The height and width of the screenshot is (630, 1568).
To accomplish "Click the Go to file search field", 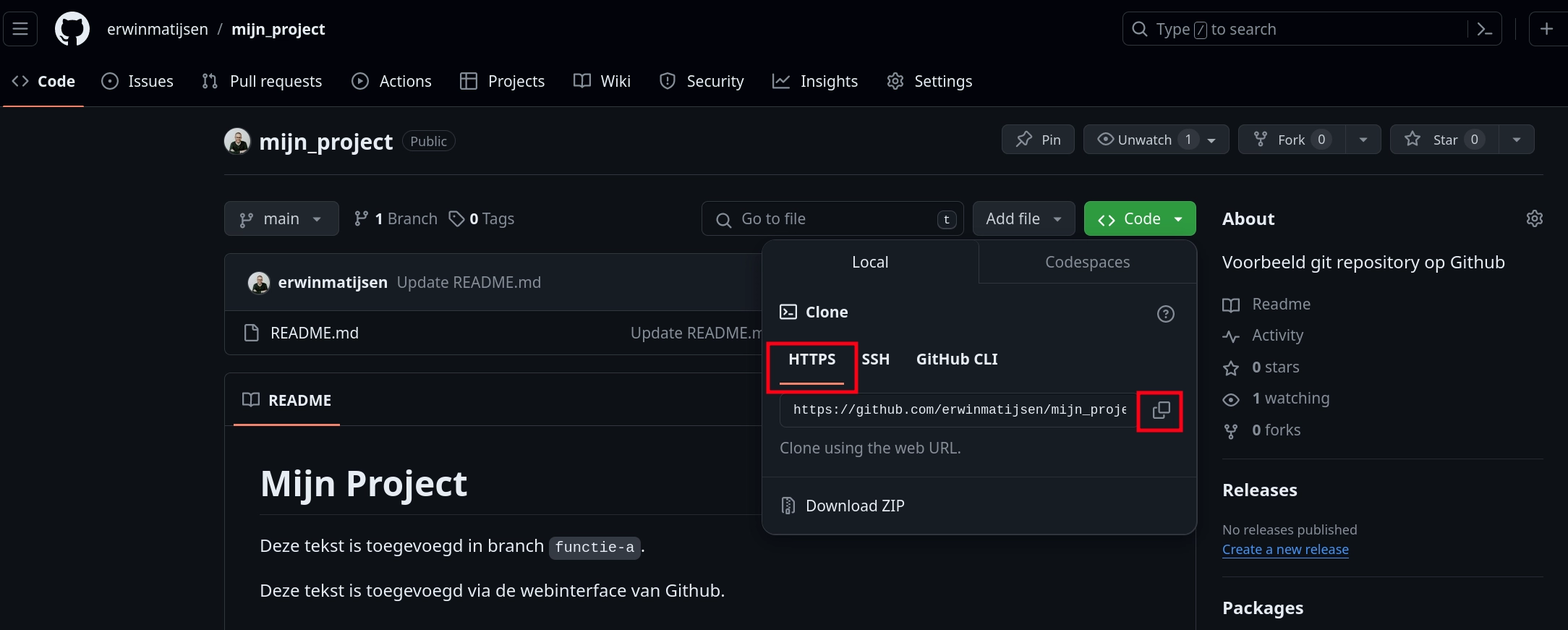I will tap(832, 218).
